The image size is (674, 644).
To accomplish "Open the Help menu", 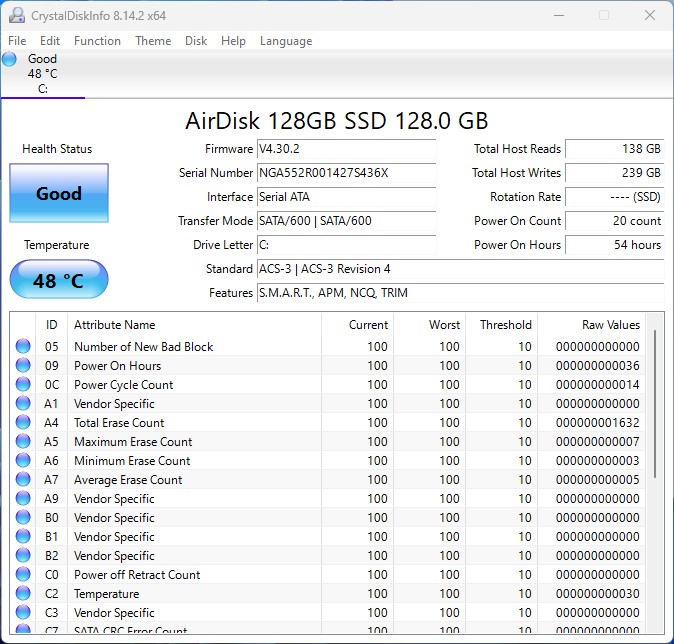I will [x=233, y=41].
